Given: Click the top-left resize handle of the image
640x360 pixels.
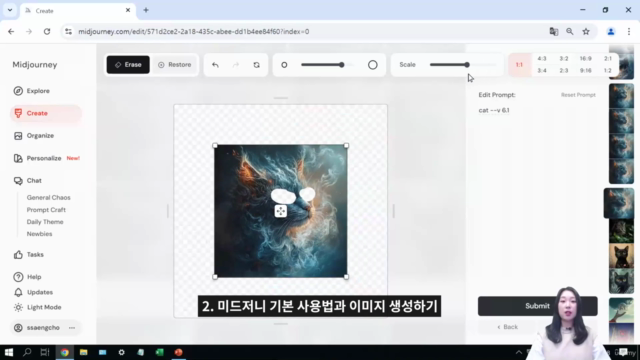Looking at the screenshot, I should (x=215, y=146).
